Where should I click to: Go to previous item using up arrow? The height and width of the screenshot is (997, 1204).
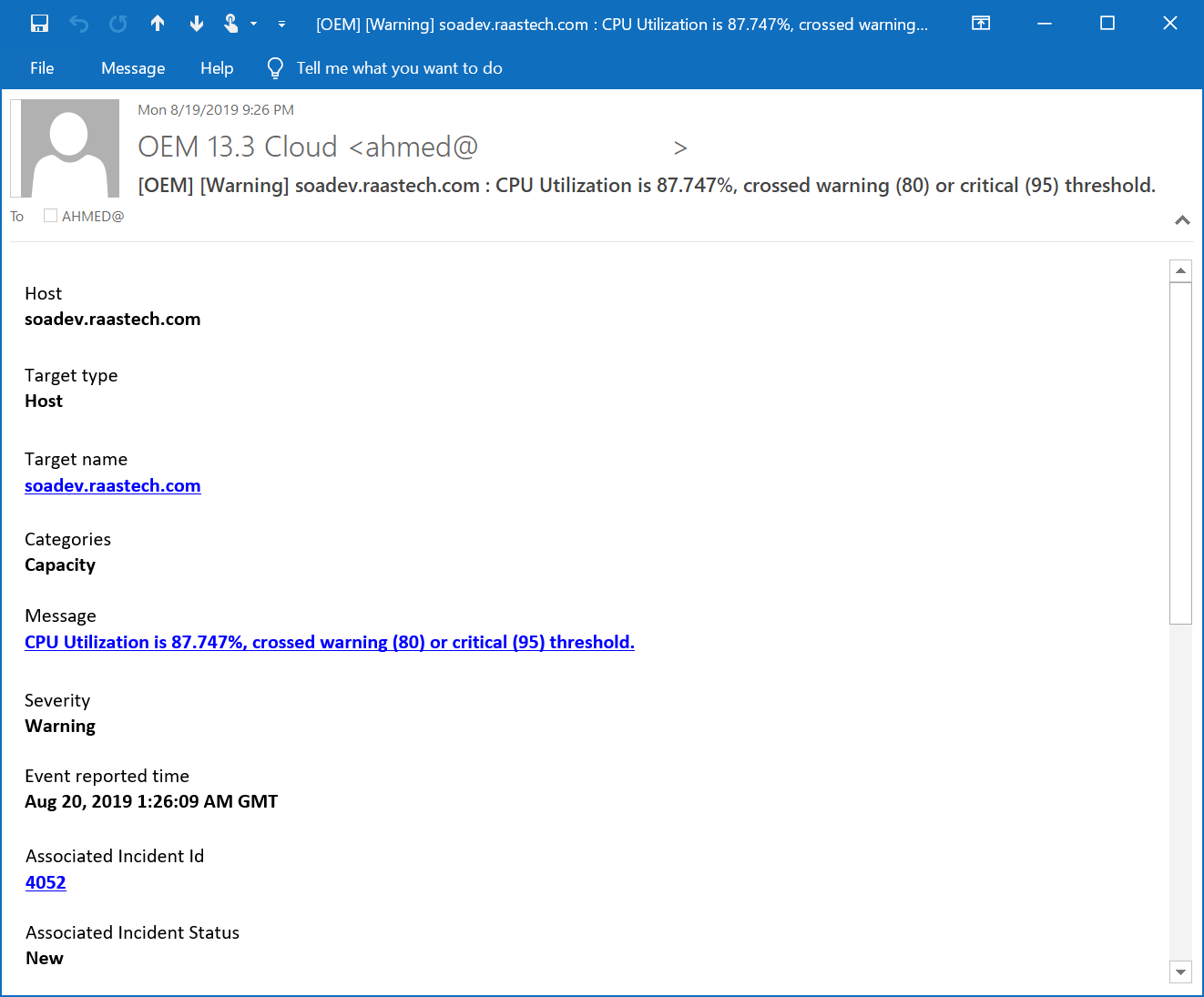click(158, 24)
